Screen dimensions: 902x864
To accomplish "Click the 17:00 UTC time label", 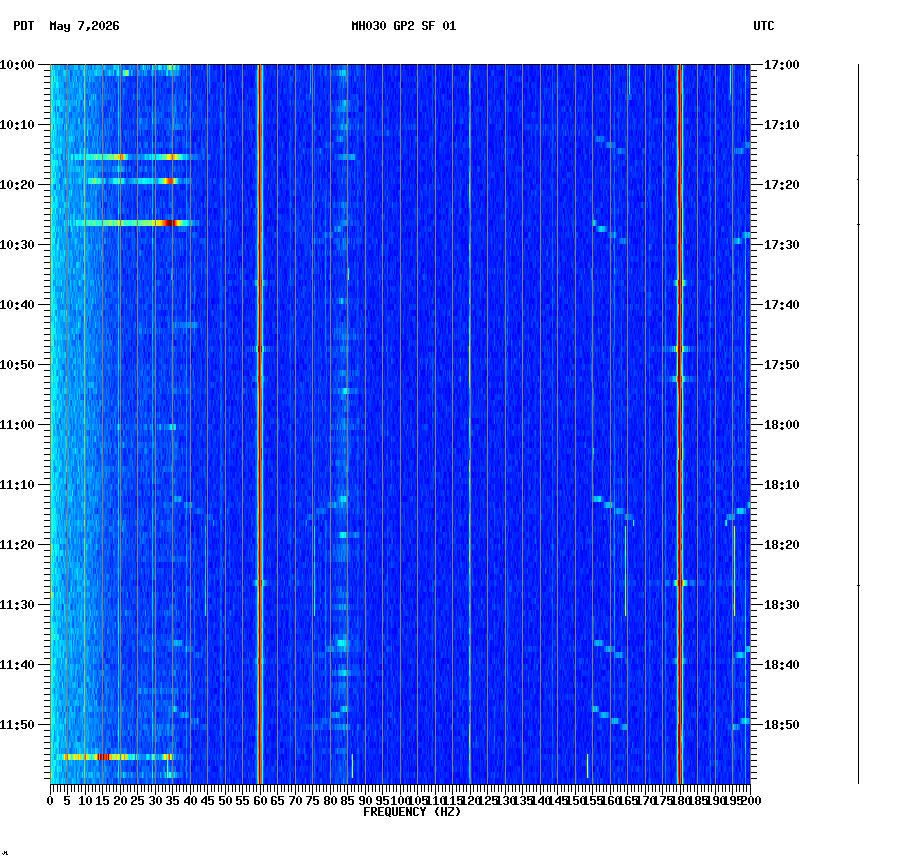I will [x=782, y=65].
